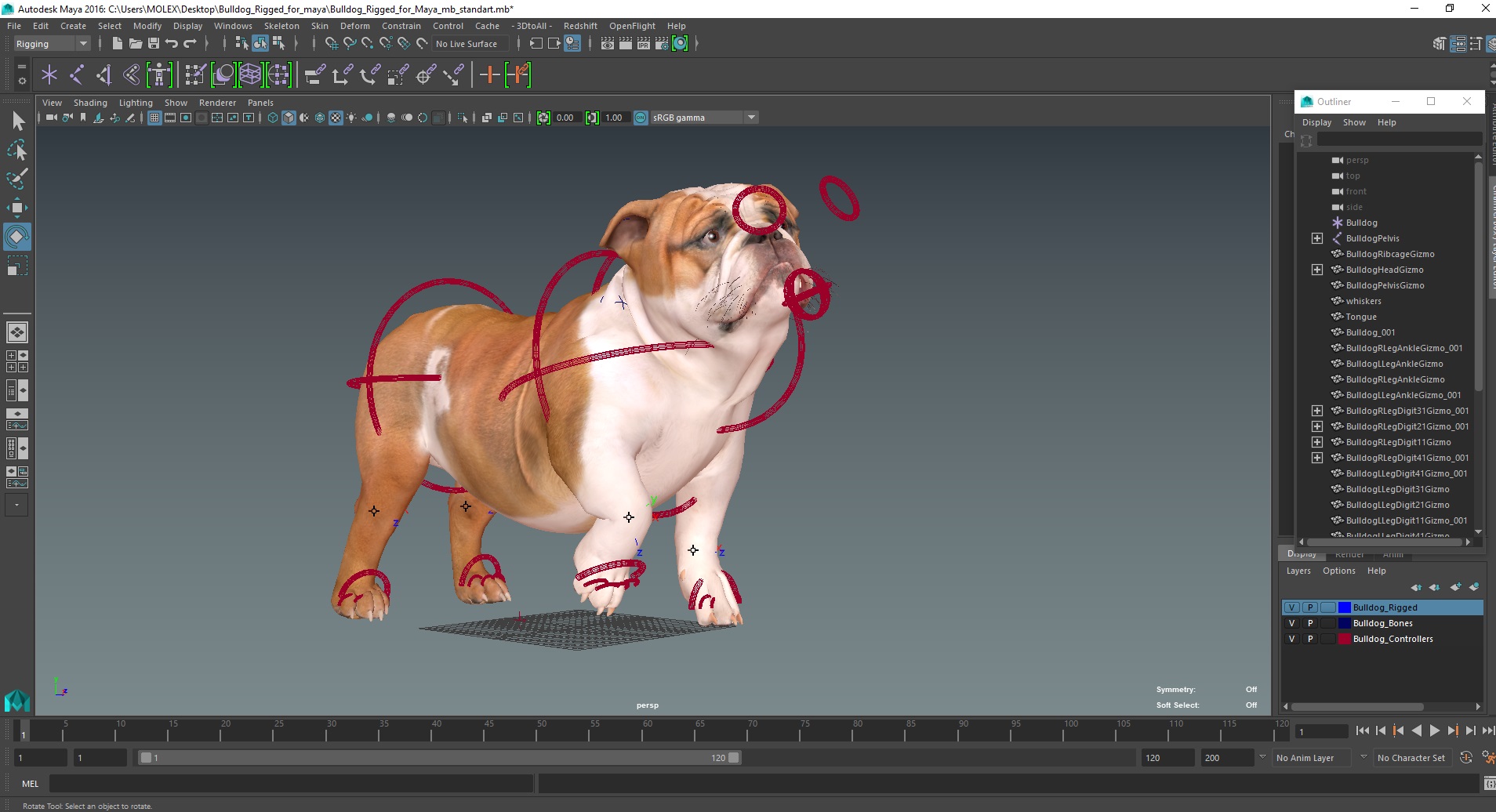Toggle playback P of Bulldog_Controllers layer
This screenshot has height=812, width=1496.
[1310, 639]
